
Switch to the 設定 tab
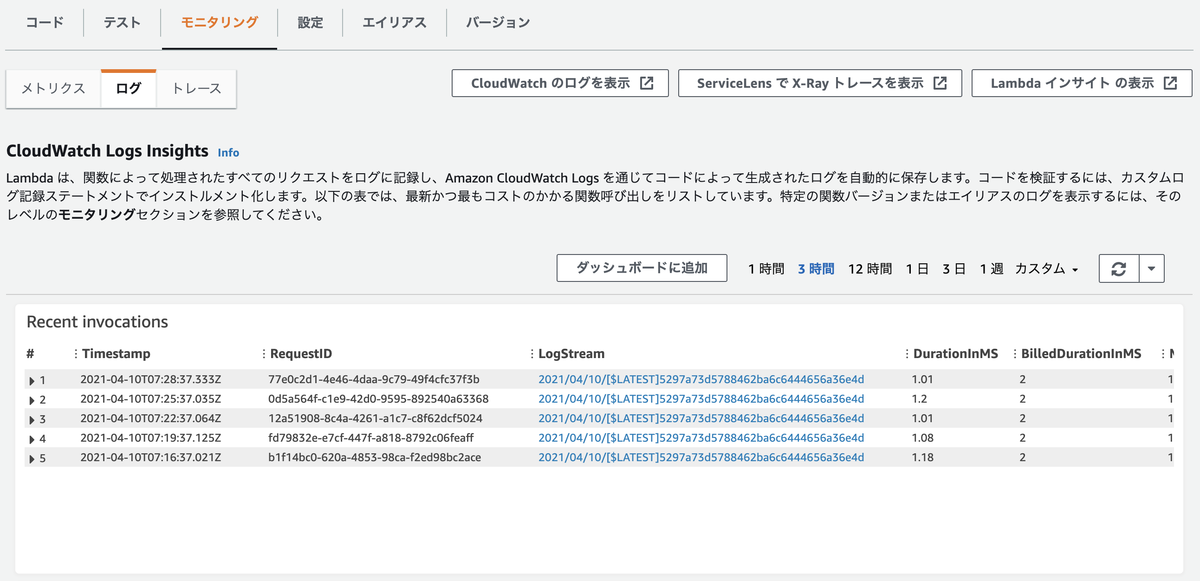pos(310,22)
